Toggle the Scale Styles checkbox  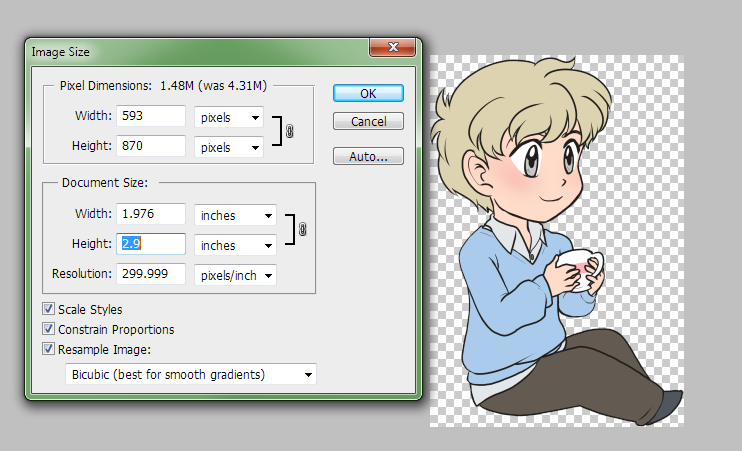[48, 309]
